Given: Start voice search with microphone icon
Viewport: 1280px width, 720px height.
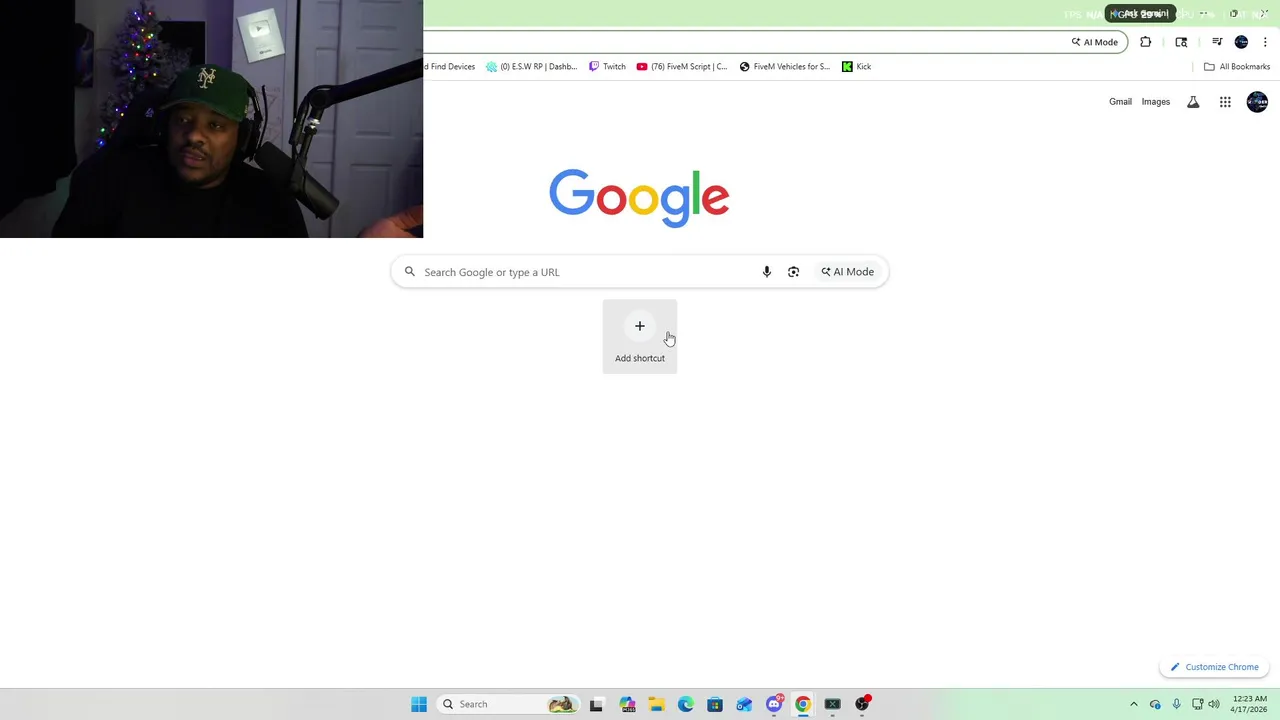Looking at the screenshot, I should pyautogui.click(x=767, y=272).
